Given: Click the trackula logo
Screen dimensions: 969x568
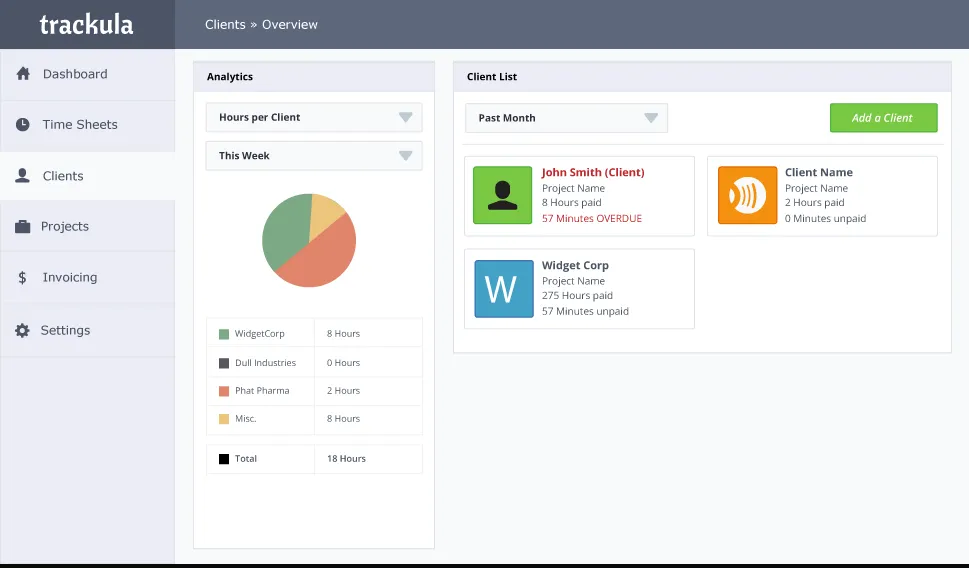Looking at the screenshot, I should 87,25.
